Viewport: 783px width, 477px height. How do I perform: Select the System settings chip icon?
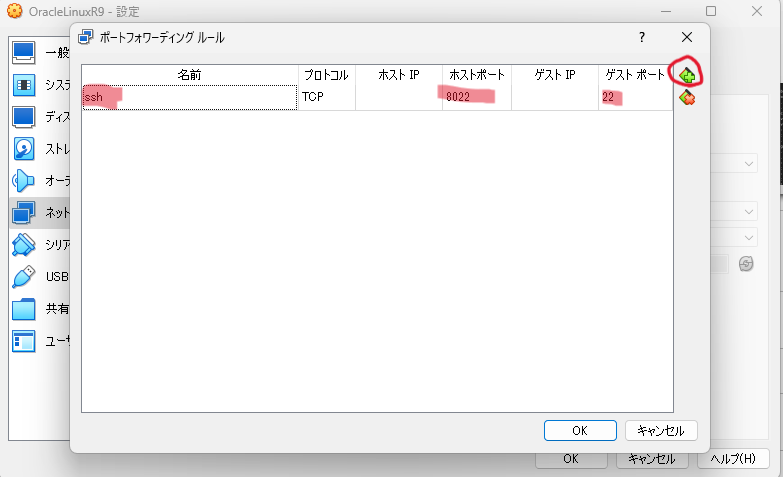(24, 84)
